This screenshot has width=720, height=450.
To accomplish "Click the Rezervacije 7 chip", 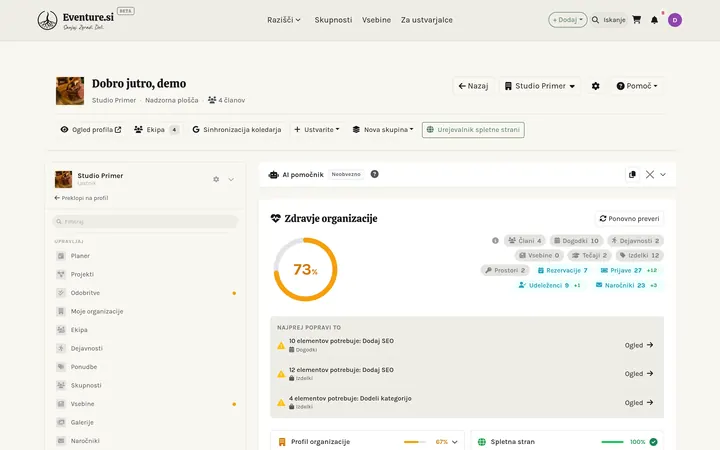I will click(x=562, y=270).
